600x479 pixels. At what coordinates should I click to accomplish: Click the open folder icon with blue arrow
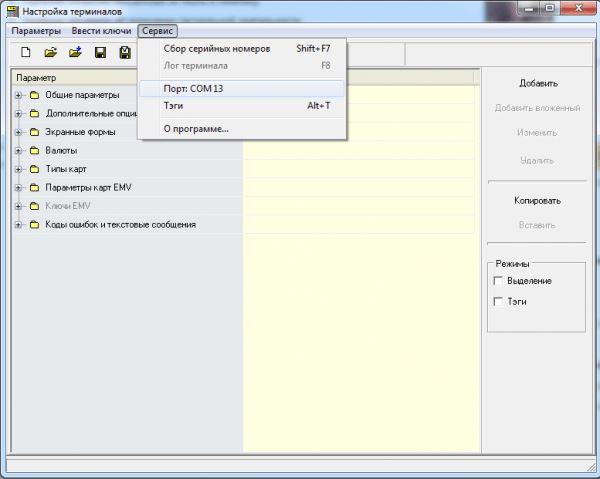coord(75,52)
